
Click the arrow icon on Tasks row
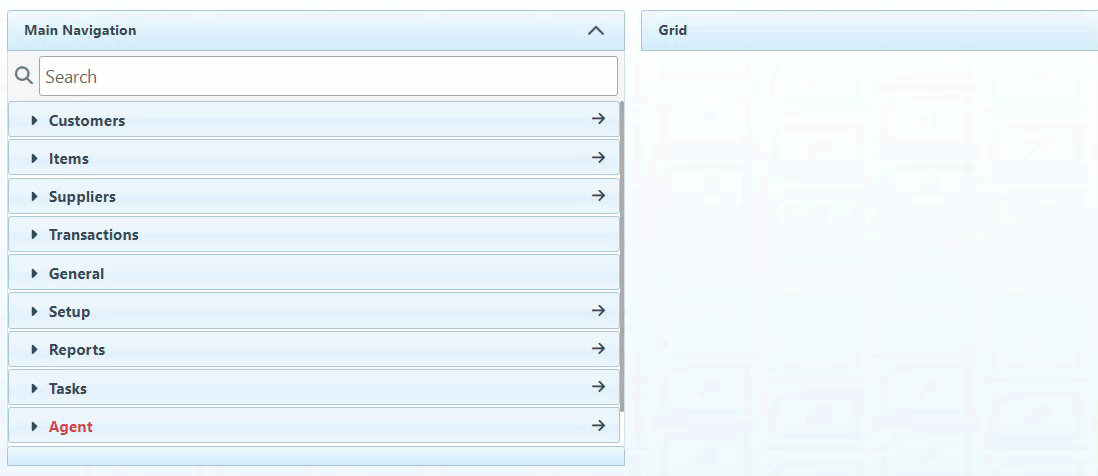(598, 387)
